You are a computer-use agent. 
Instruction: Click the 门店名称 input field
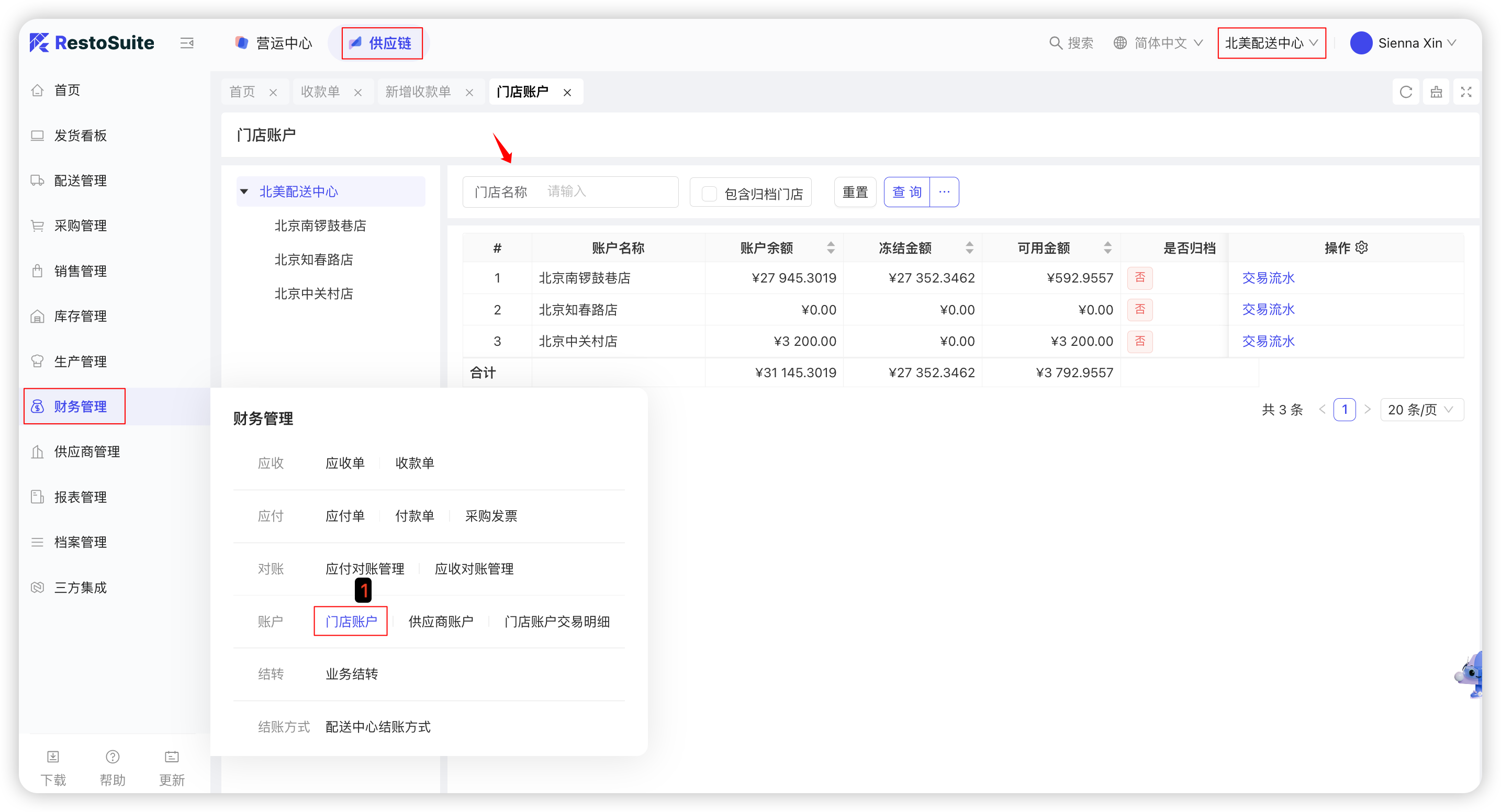606,191
